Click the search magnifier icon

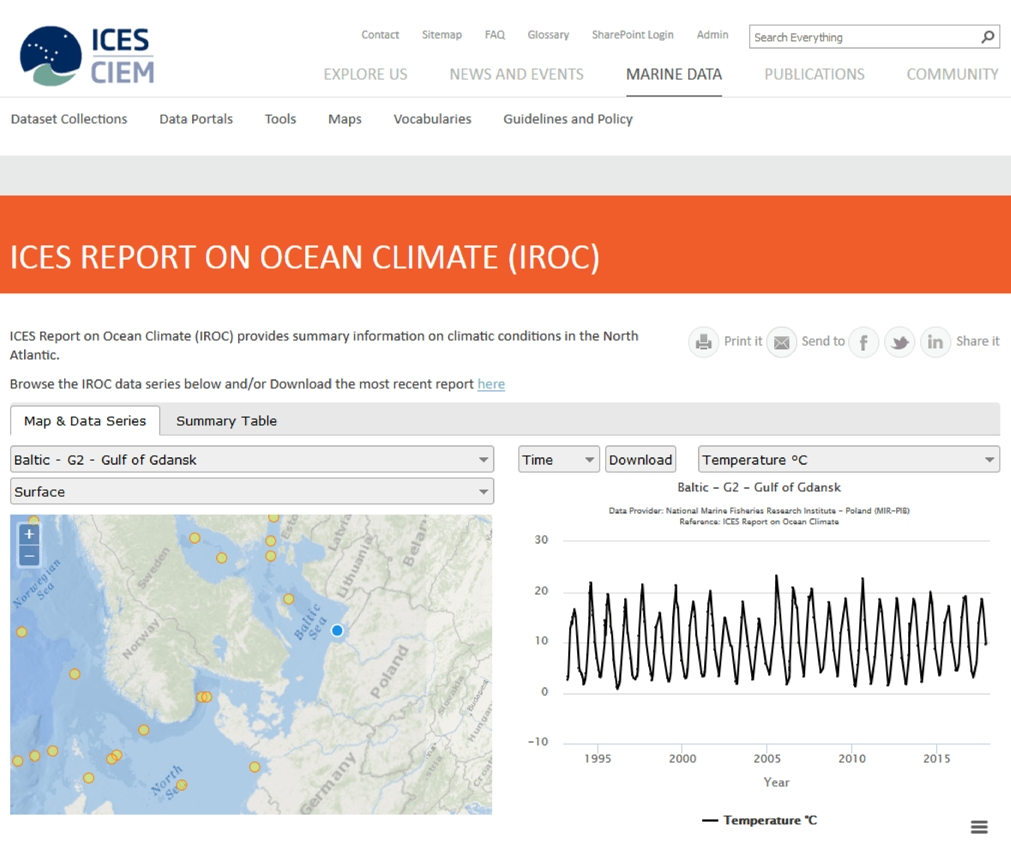[x=987, y=37]
